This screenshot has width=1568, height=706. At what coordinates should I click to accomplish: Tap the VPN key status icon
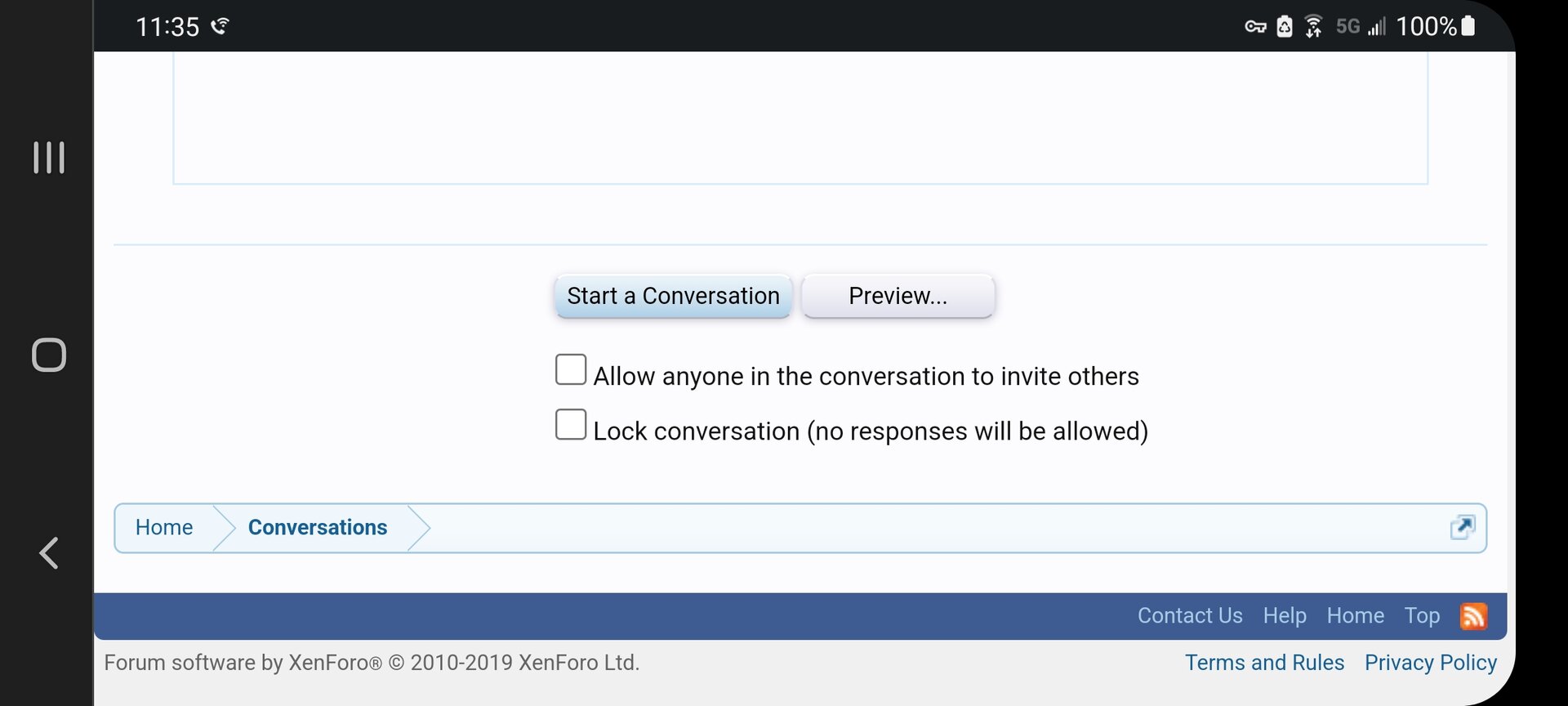tap(1255, 27)
